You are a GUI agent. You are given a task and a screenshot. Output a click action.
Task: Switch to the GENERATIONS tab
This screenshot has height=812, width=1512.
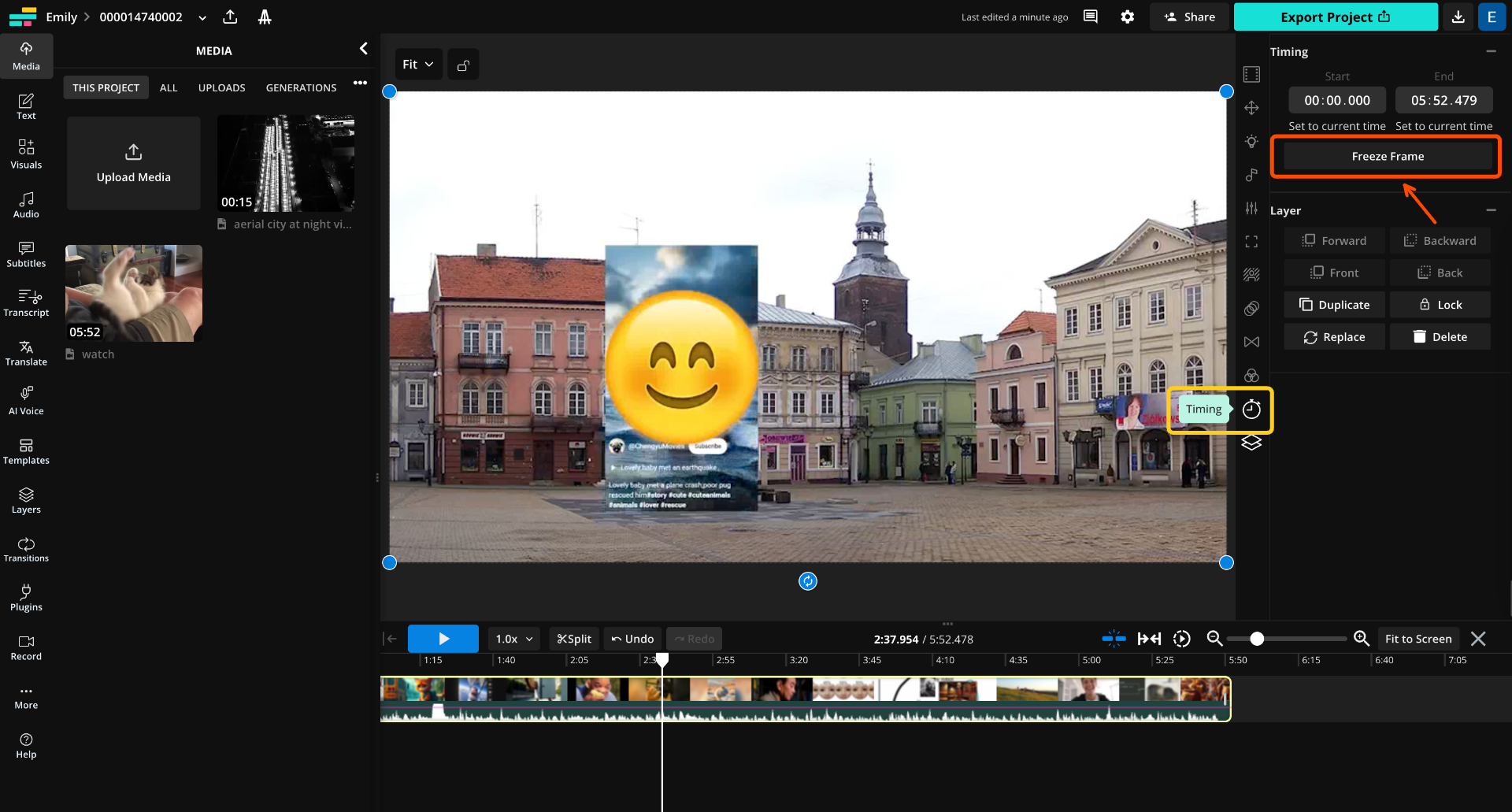tap(301, 87)
